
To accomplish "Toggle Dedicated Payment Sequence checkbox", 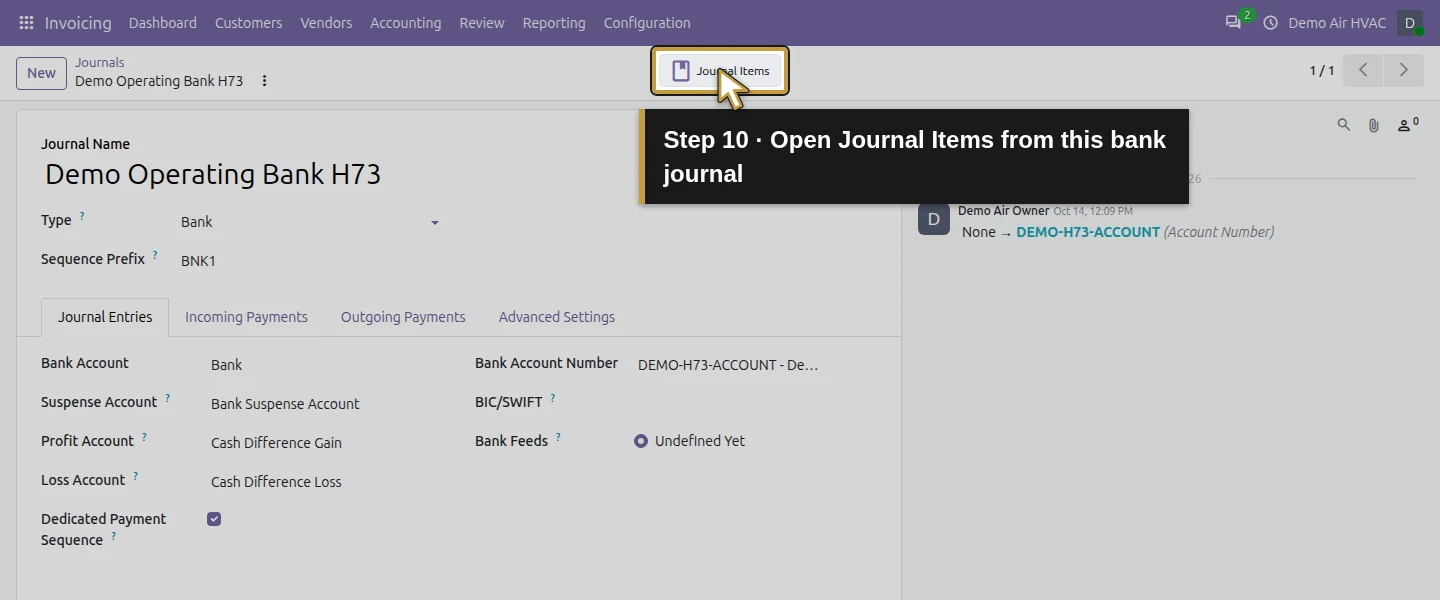I will (x=214, y=519).
